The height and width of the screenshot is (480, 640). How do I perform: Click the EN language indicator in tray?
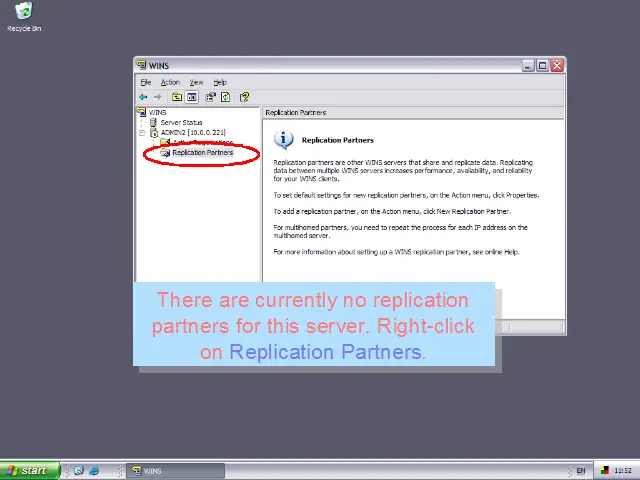(581, 470)
